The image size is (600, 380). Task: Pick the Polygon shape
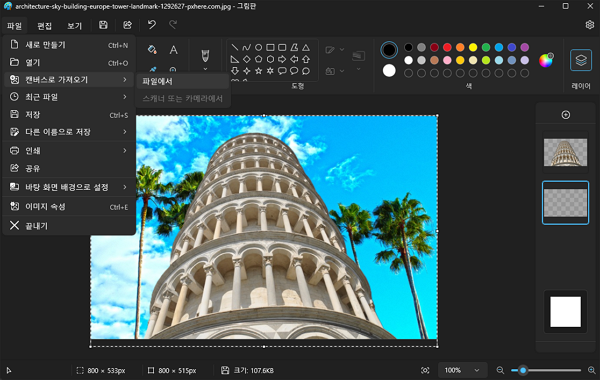(x=294, y=47)
